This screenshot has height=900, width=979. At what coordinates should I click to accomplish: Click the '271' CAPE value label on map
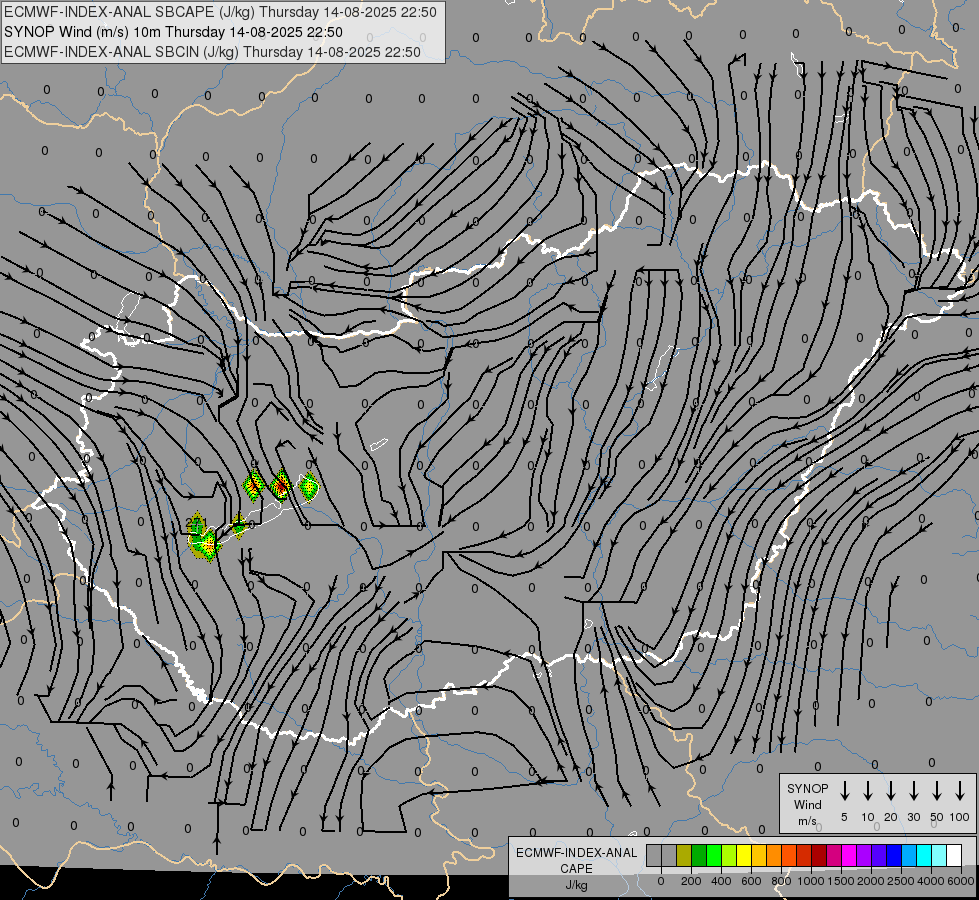coord(195,522)
